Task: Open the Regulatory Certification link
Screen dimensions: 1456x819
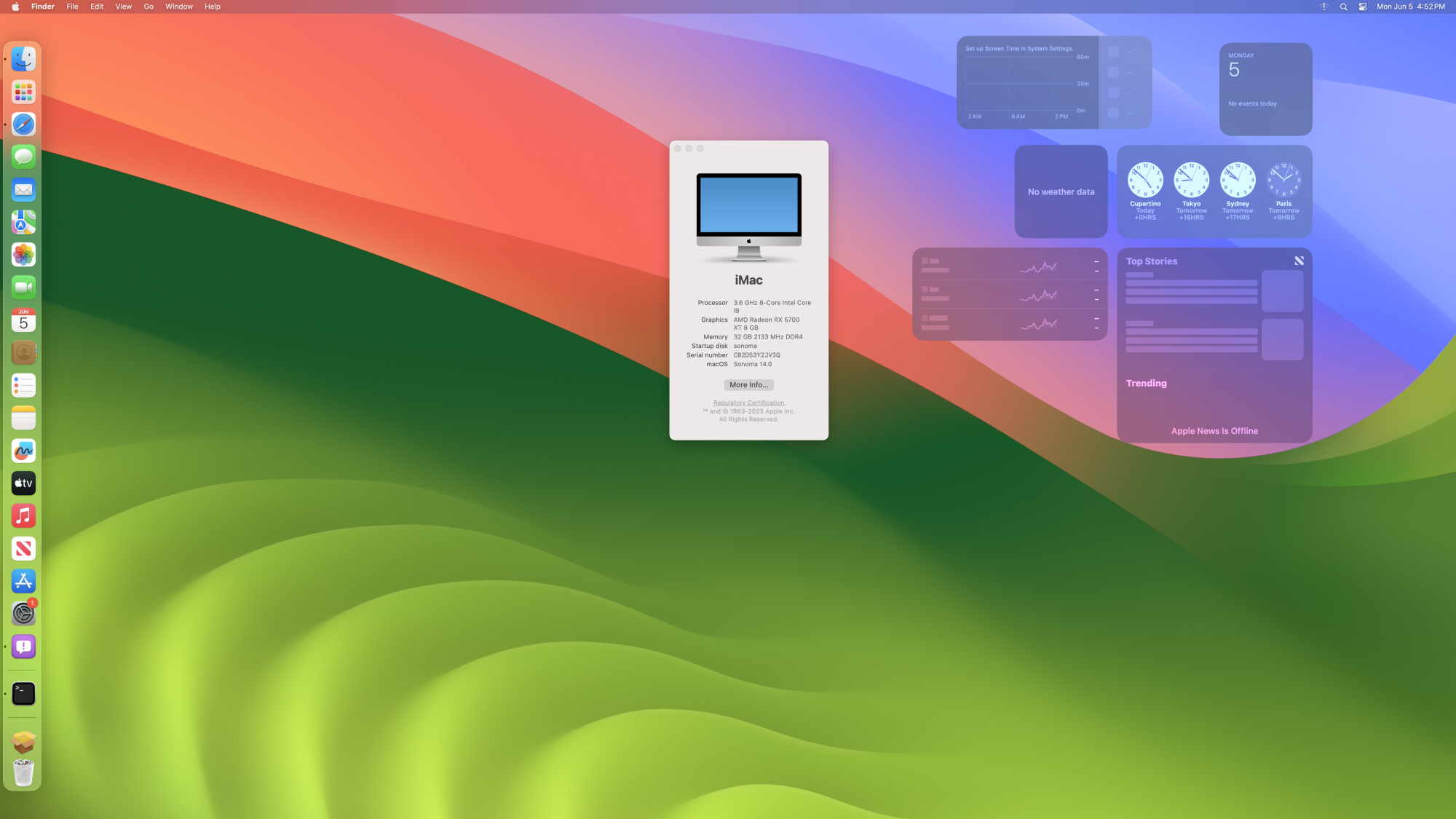Action: click(748, 403)
